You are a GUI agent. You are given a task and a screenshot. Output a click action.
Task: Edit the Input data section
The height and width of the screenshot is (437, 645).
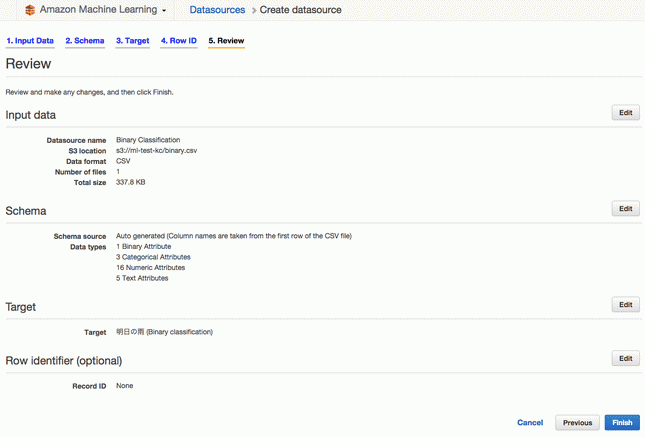coord(625,113)
